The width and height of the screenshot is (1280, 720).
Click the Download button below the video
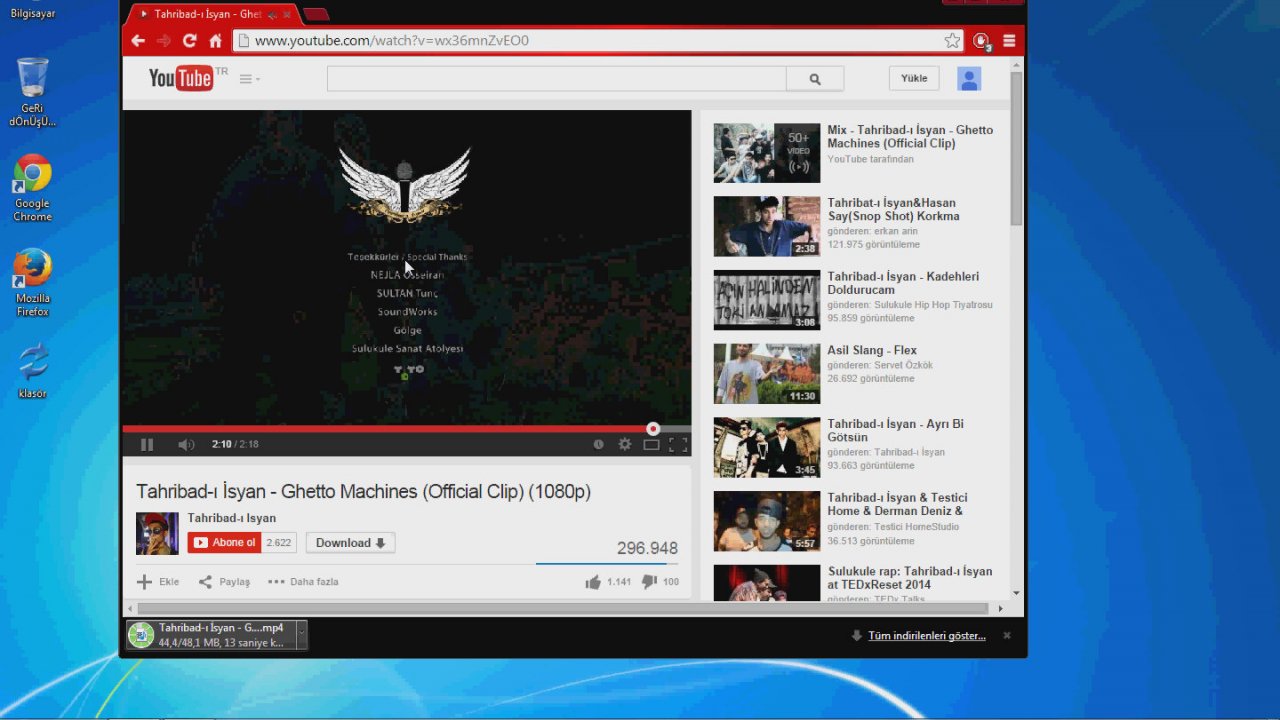[x=350, y=543]
